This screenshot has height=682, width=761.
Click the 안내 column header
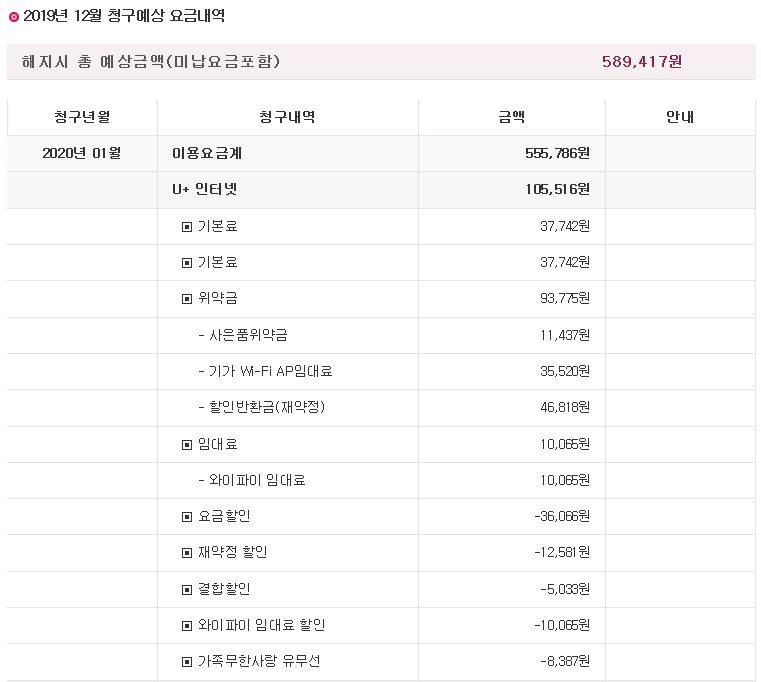[x=680, y=118]
